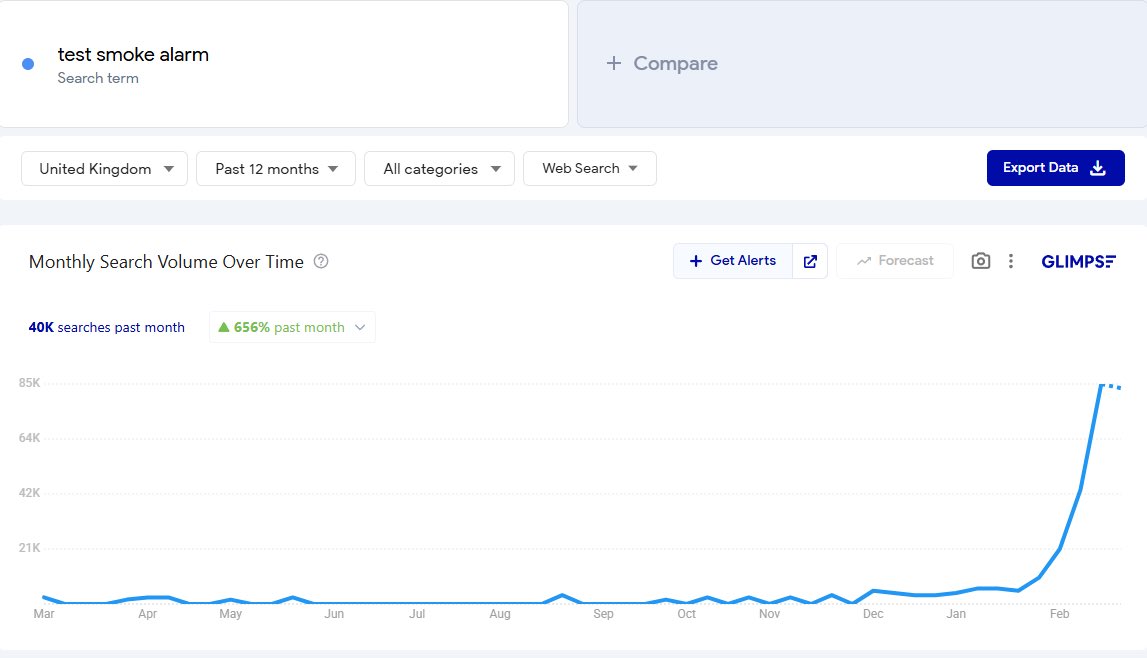Click the 40K searches past month text
The image size is (1147, 658).
[107, 328]
